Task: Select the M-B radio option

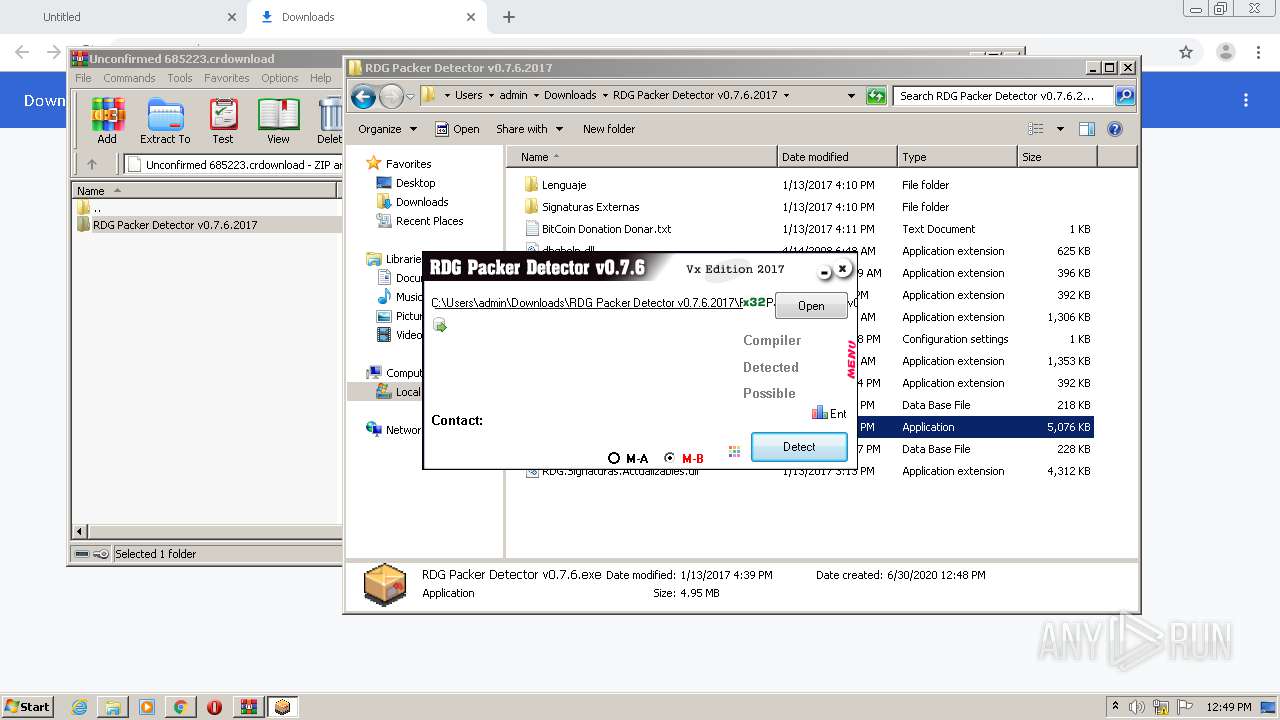Action: click(x=669, y=458)
